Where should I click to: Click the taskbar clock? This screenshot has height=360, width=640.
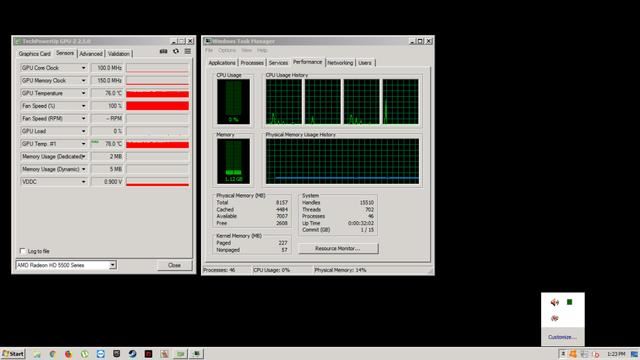[x=616, y=354]
